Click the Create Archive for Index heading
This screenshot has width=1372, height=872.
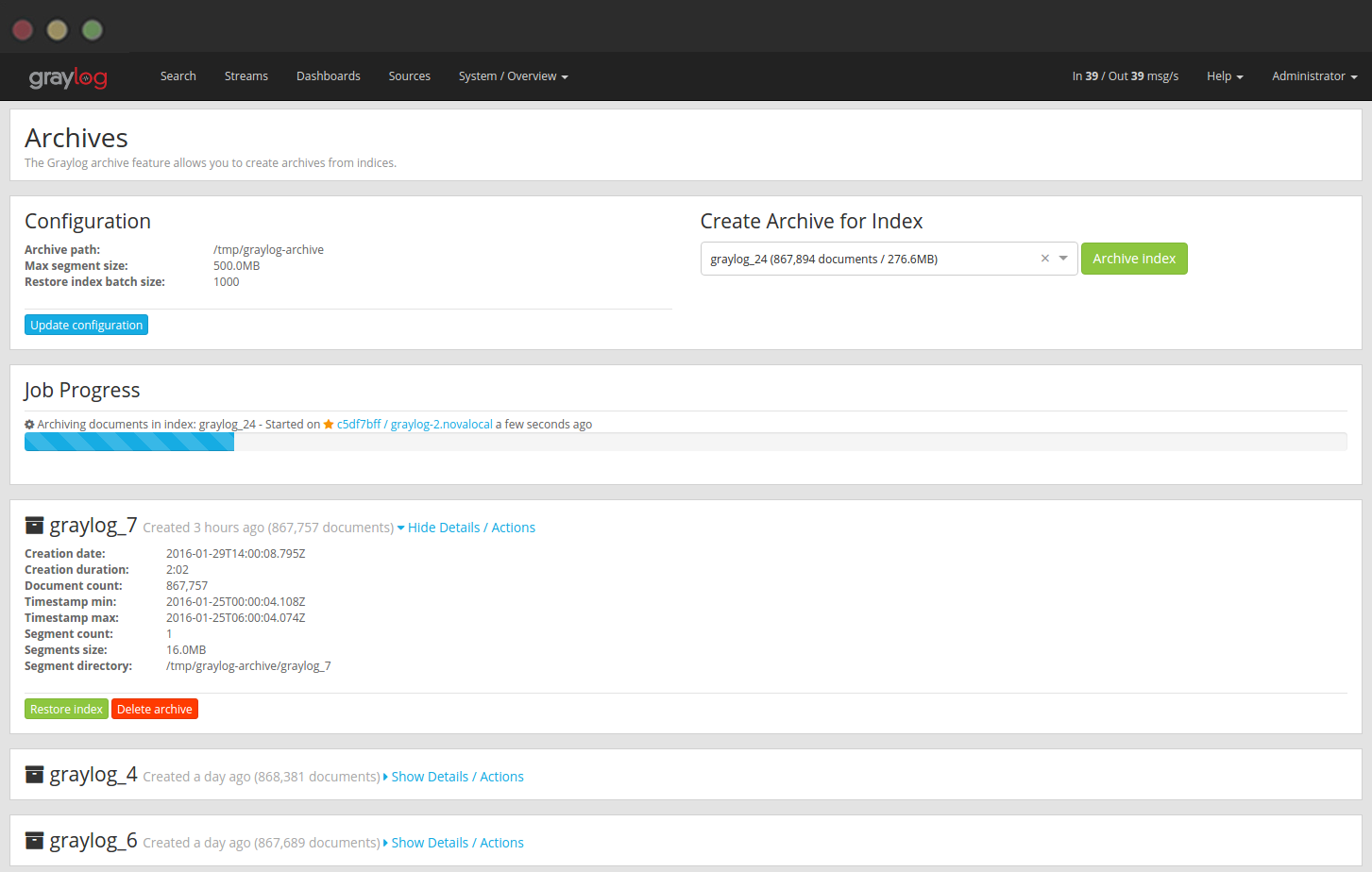pyautogui.click(x=811, y=221)
